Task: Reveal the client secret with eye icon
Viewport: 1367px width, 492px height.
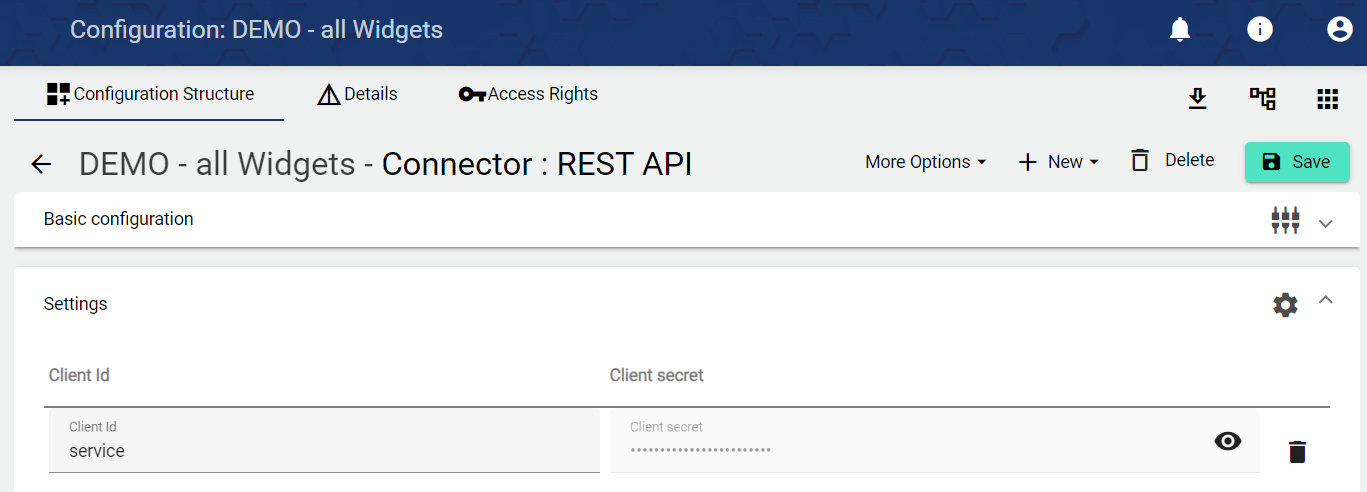Action: click(x=1227, y=441)
